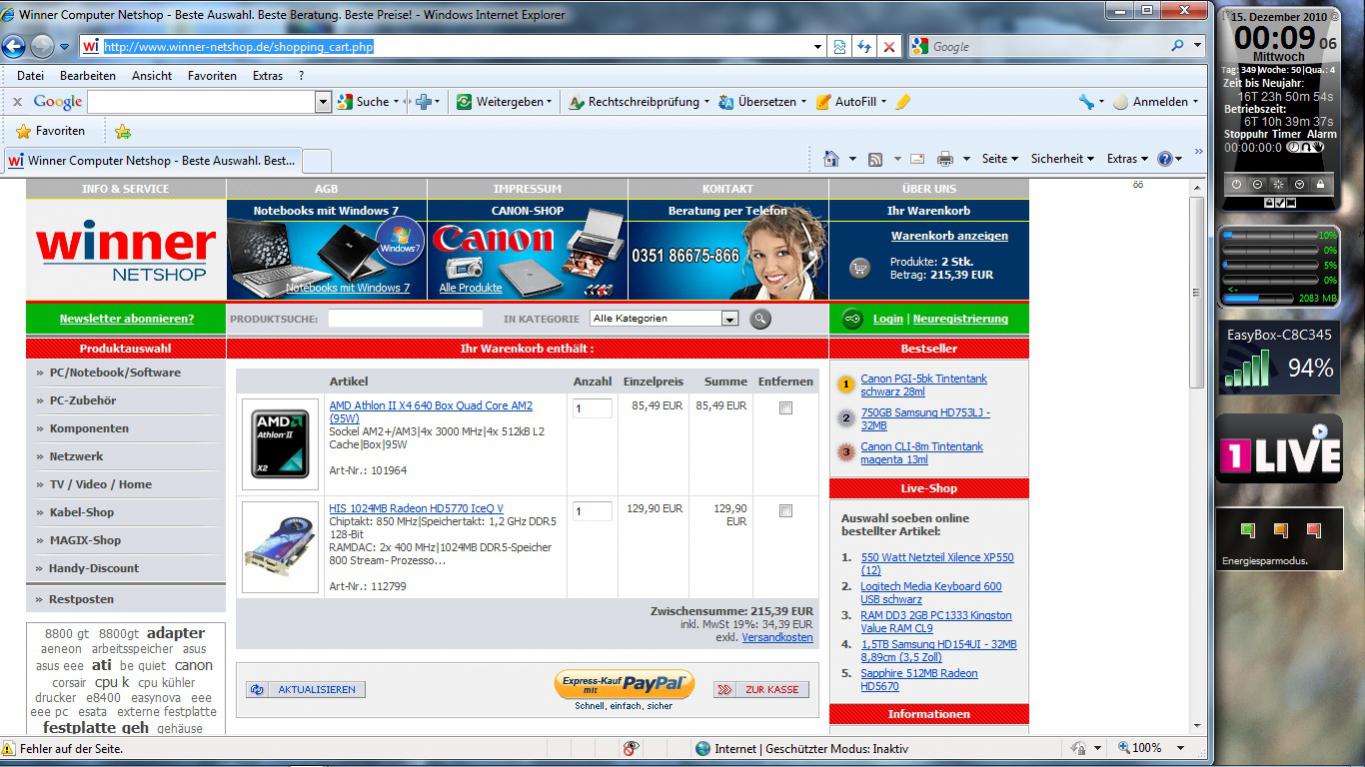Image resolution: width=1365 pixels, height=767 pixels.
Task: Open the Versandkosten link
Action: pyautogui.click(x=777, y=637)
